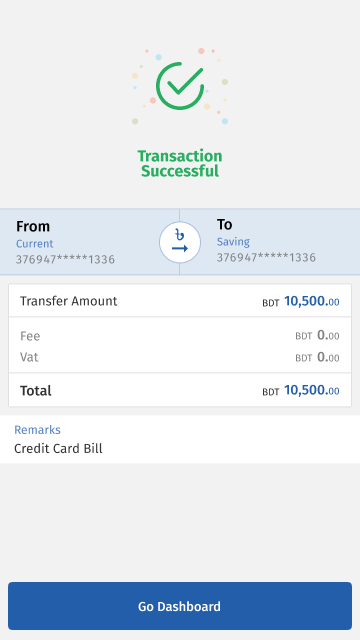Tap the Current account type text
This screenshot has height=640, width=360.
35,244
